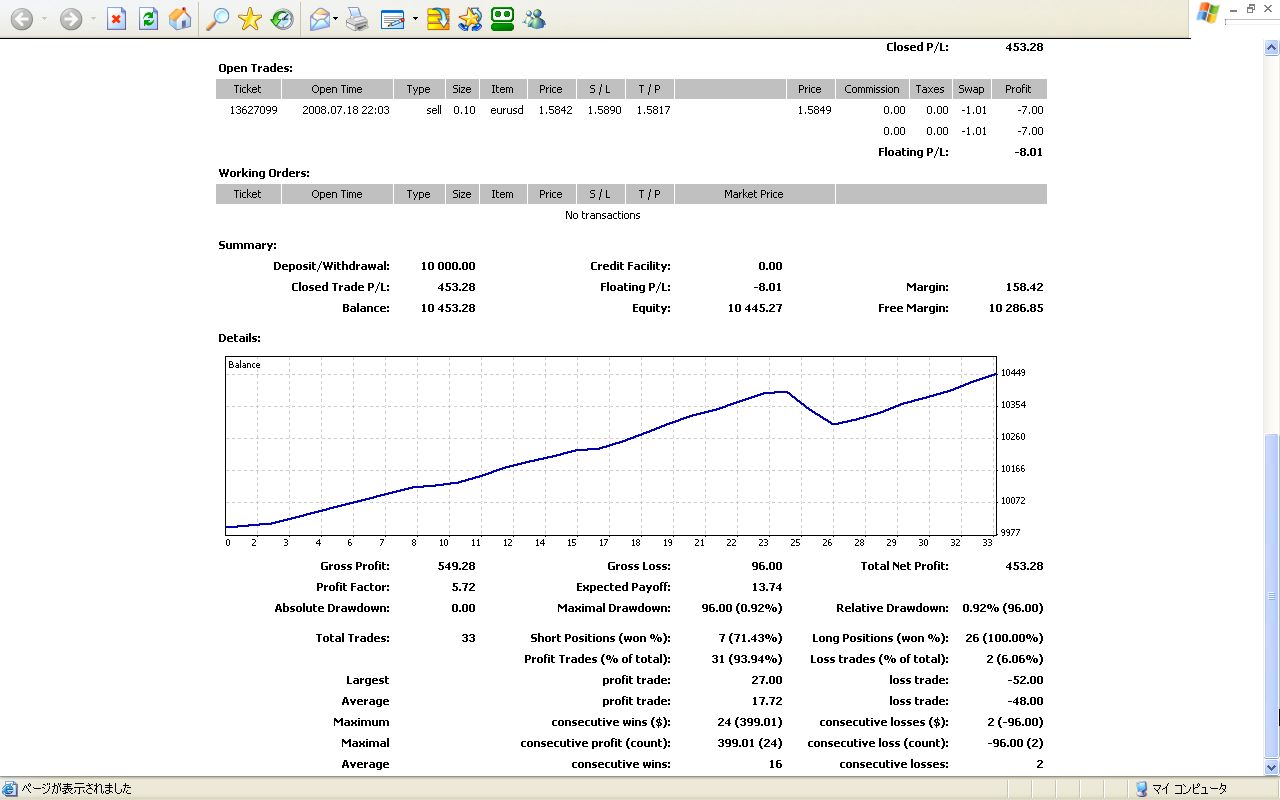Refresh the current report page
Image resolution: width=1280 pixels, height=800 pixels.
148,19
